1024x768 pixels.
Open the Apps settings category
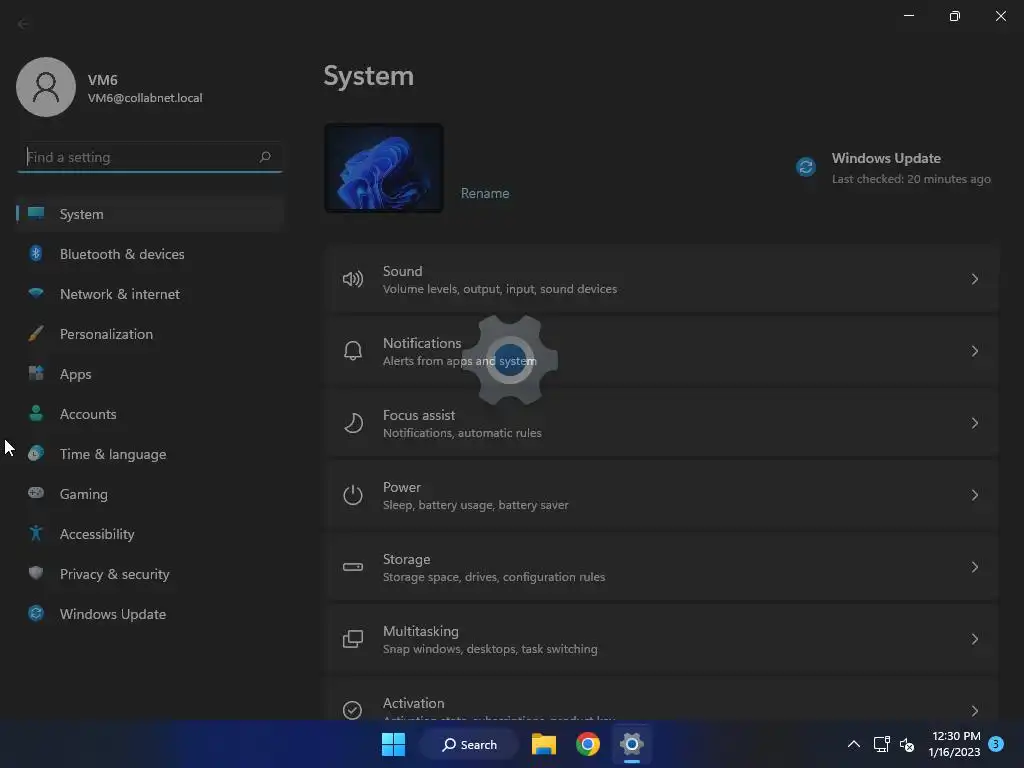tap(150, 374)
